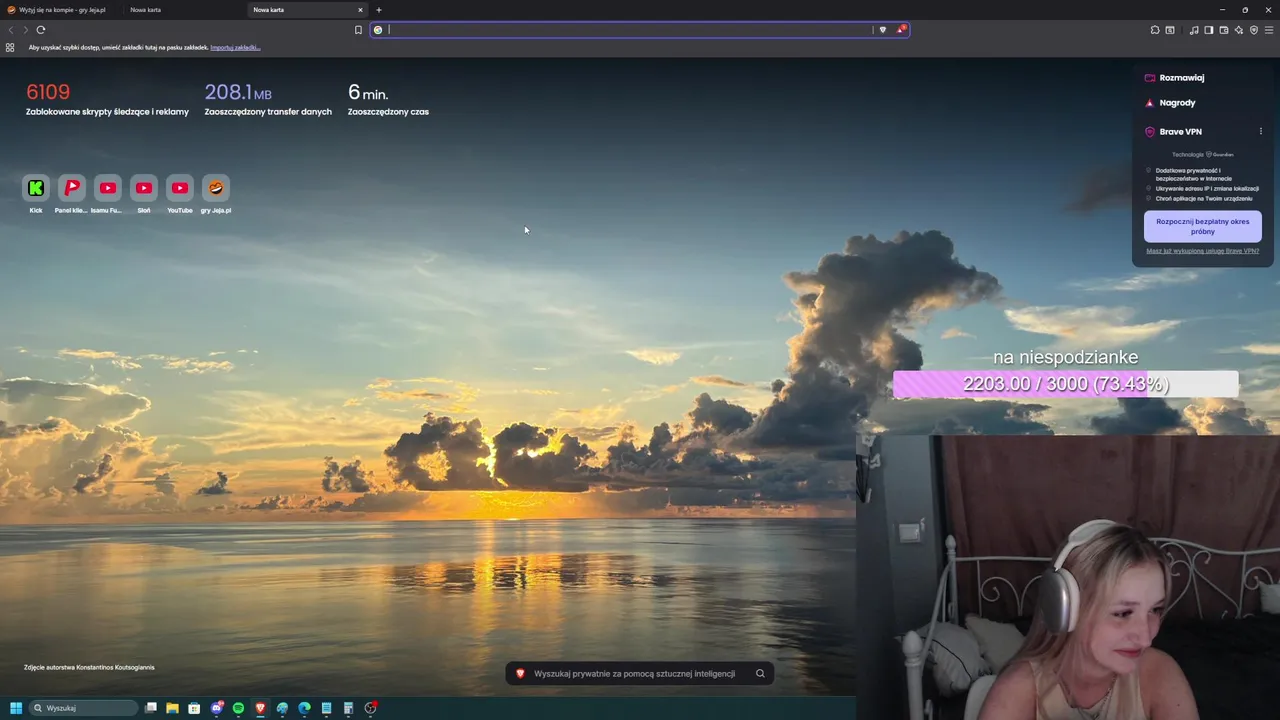The width and height of the screenshot is (1280, 720).
Task: Open Spotify from the taskbar
Action: point(238,708)
